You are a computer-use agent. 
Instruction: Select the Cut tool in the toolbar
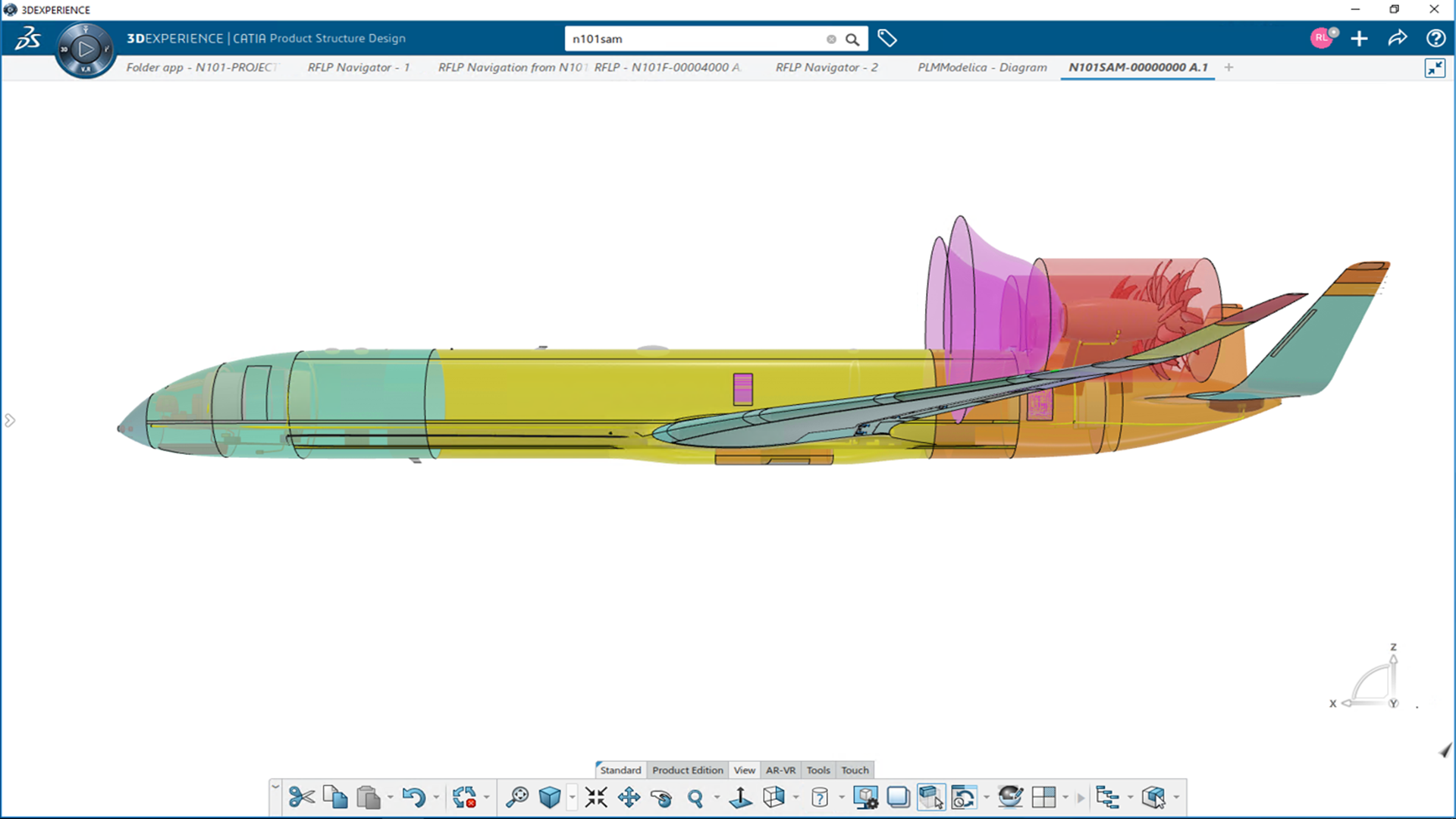tap(303, 797)
